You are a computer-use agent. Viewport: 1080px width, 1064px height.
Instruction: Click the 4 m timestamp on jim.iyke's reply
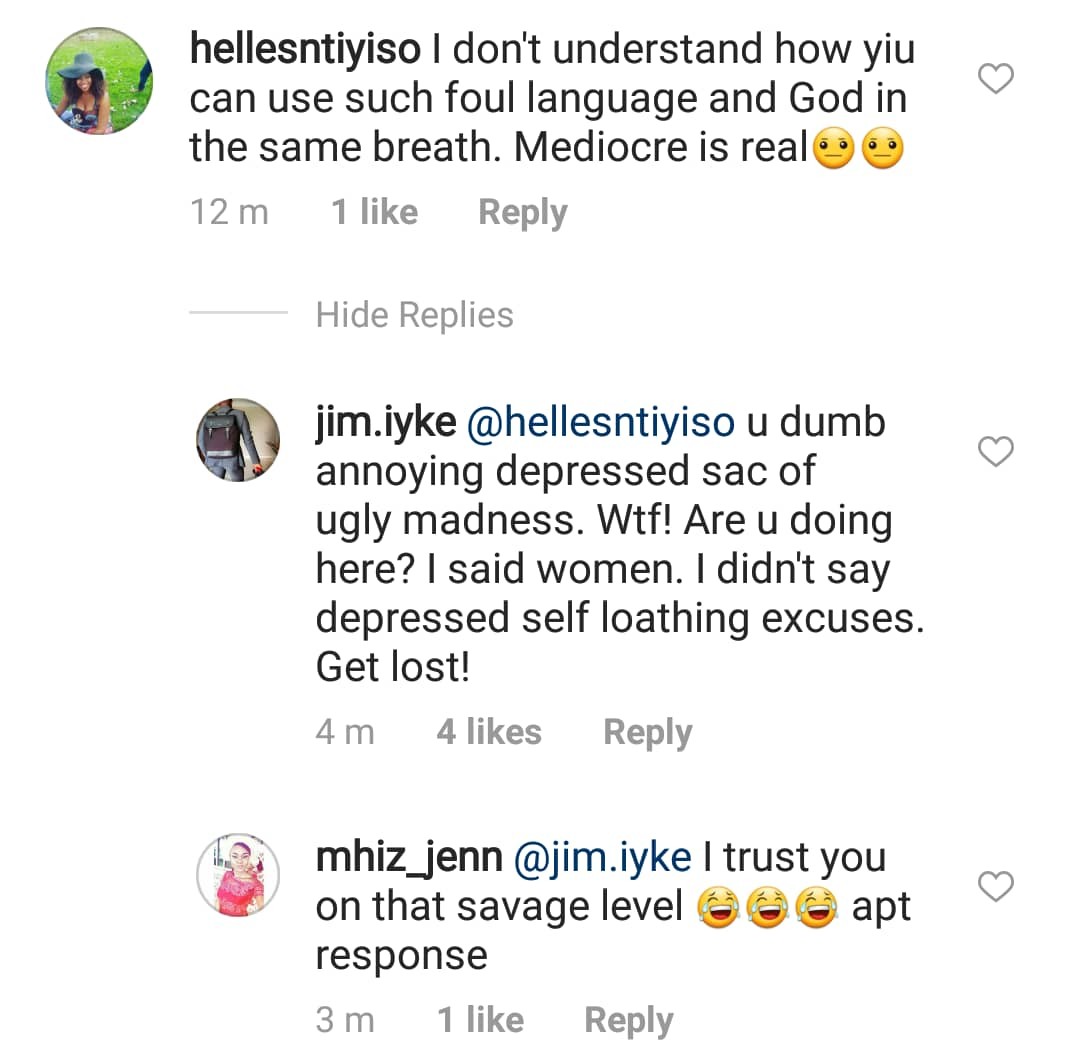click(345, 732)
